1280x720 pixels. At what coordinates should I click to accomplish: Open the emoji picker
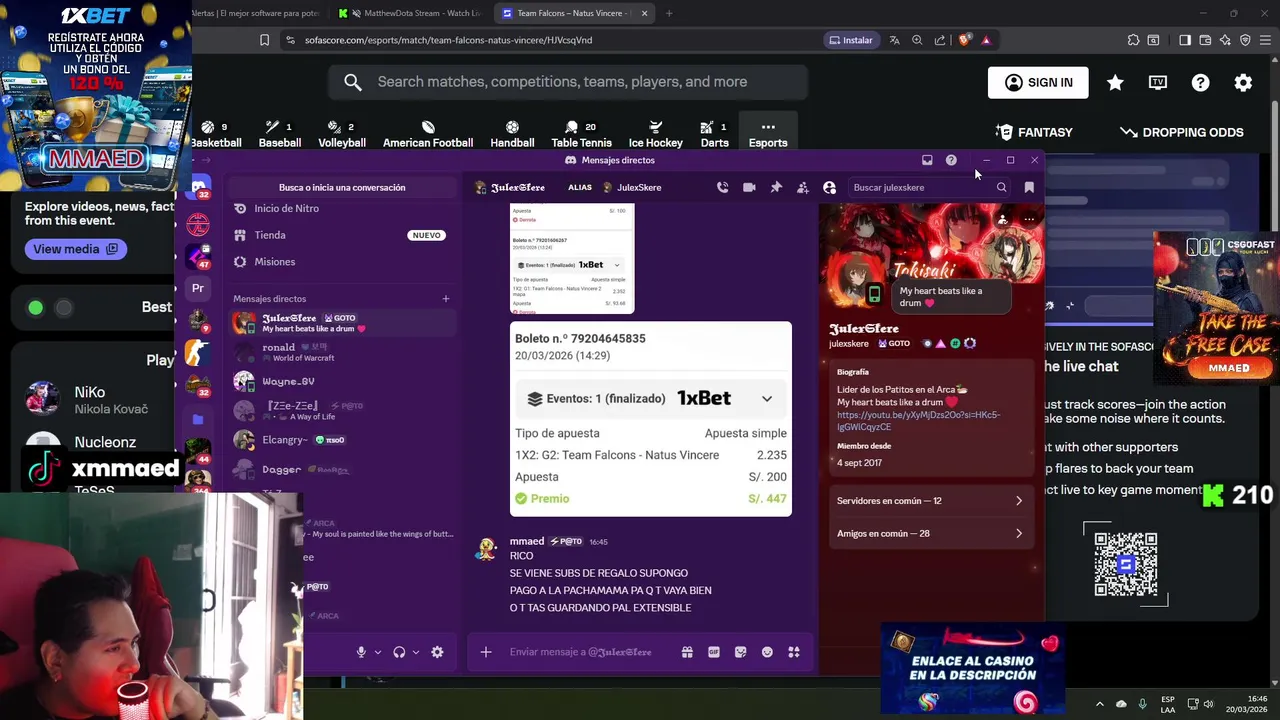click(x=767, y=652)
